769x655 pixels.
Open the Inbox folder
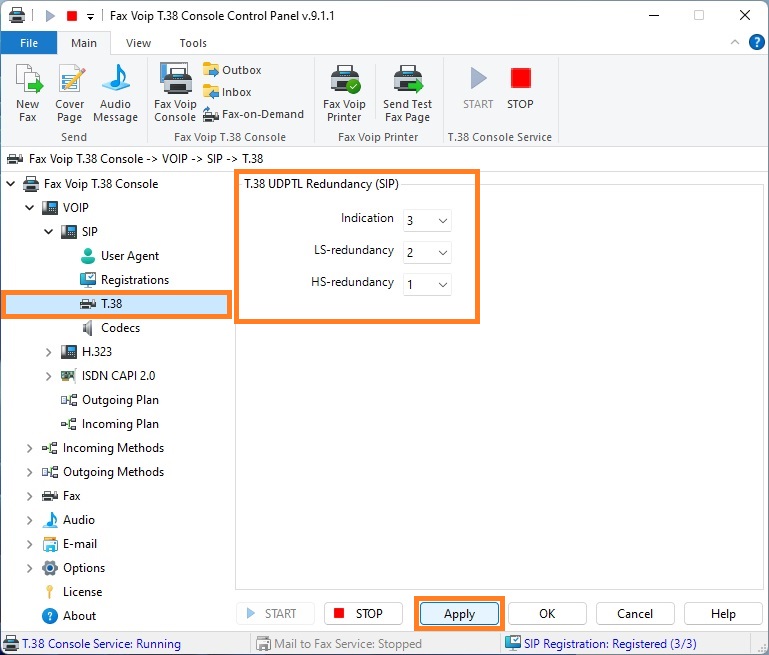pos(227,92)
